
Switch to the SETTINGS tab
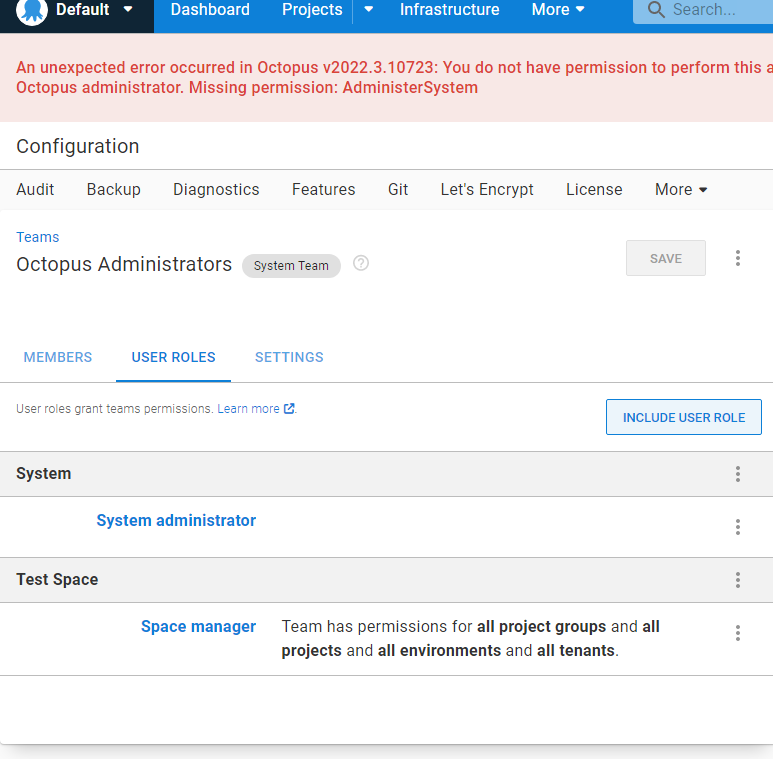(289, 357)
